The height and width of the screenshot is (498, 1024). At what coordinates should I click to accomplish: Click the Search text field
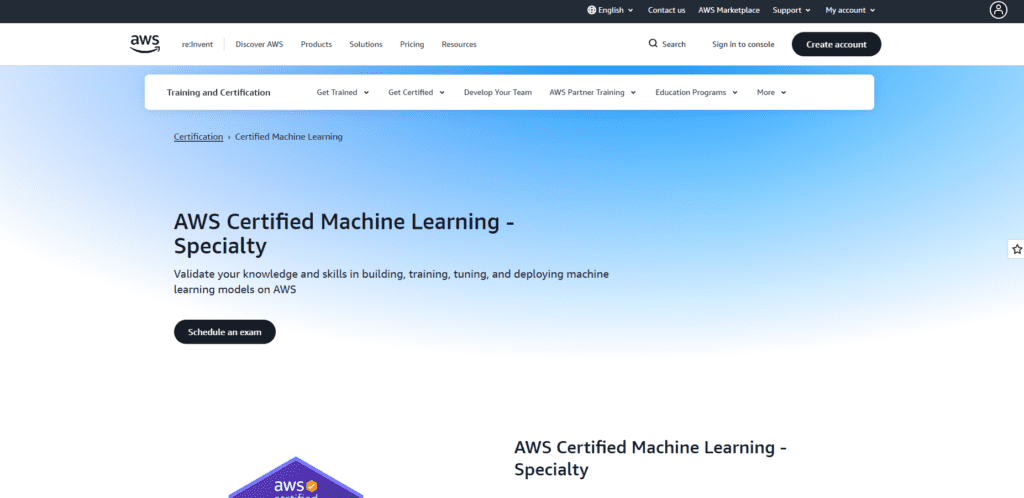point(674,44)
